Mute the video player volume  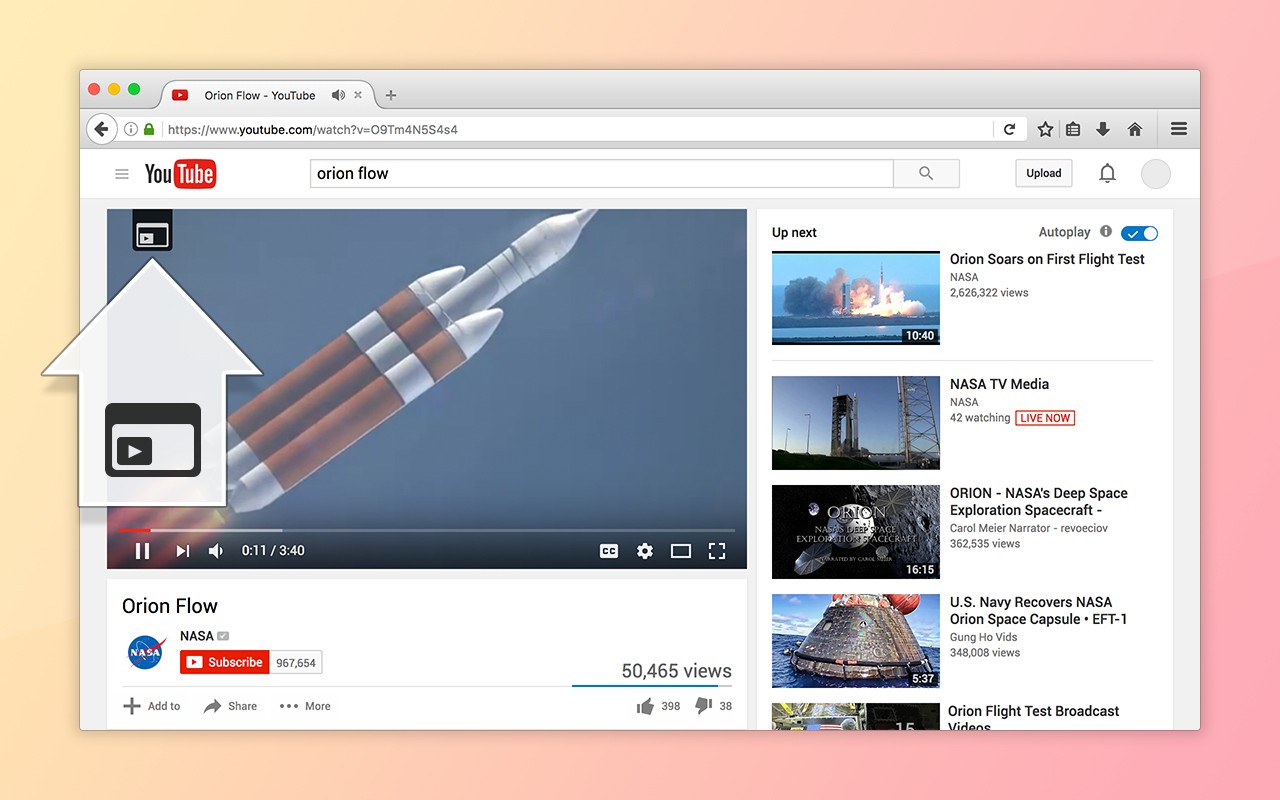(216, 551)
